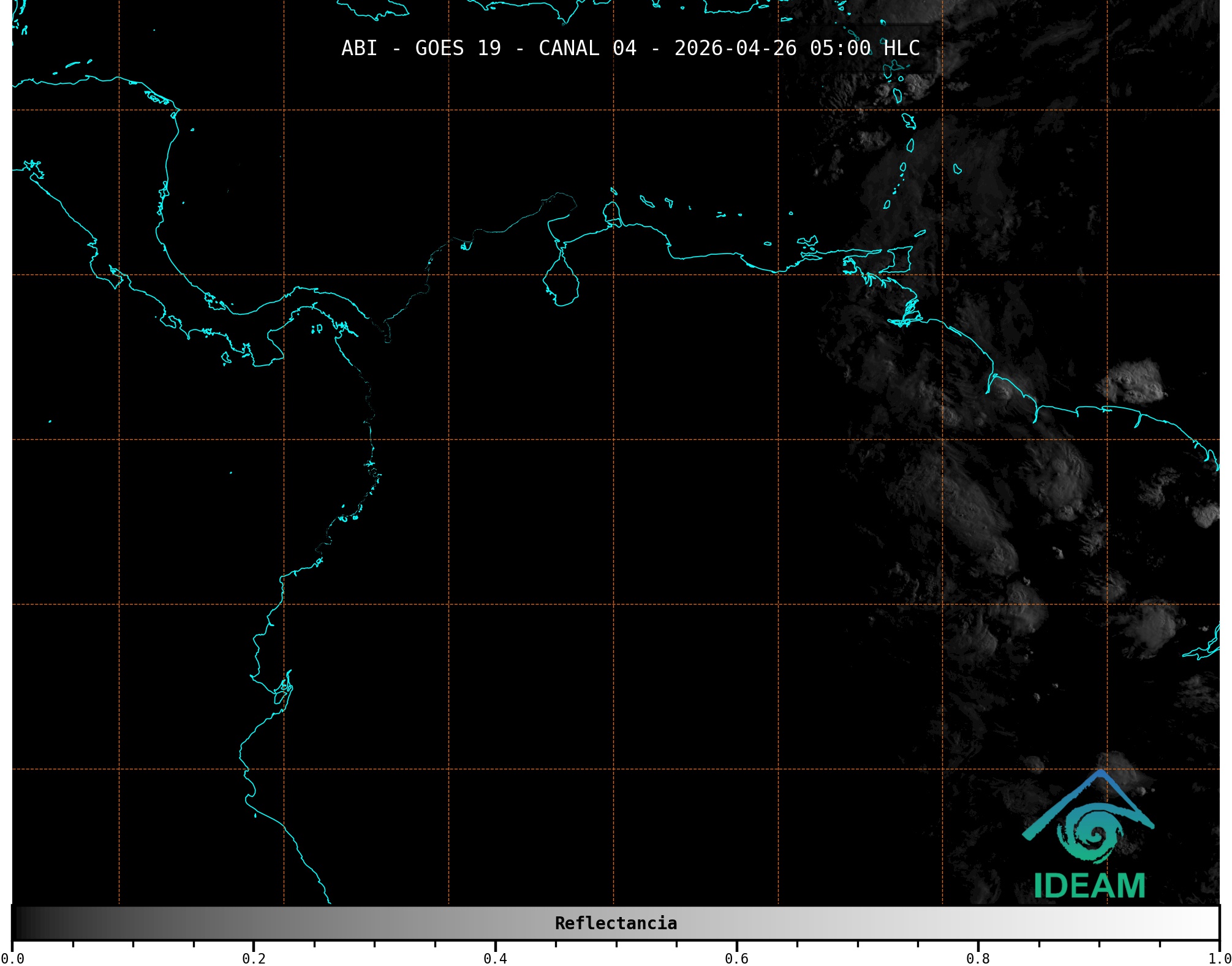Viewport: 1232px width, 966px height.
Task: Click the 0.0 tick label on colorbar
Action: 13,959
